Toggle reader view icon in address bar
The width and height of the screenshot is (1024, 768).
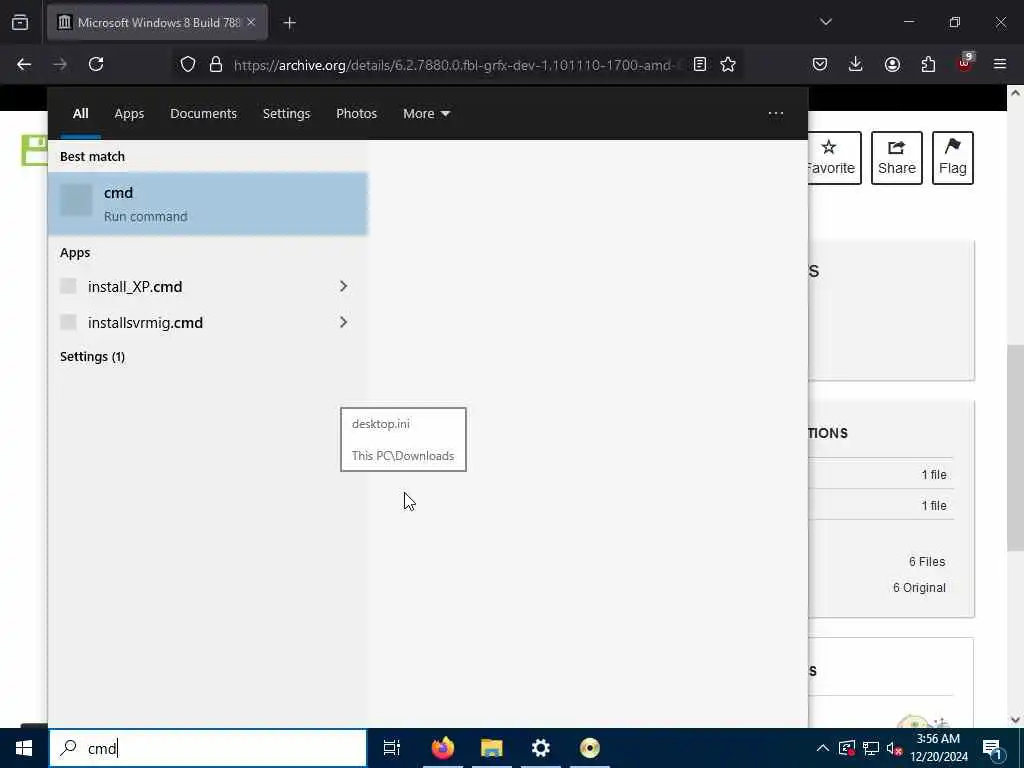coord(699,64)
